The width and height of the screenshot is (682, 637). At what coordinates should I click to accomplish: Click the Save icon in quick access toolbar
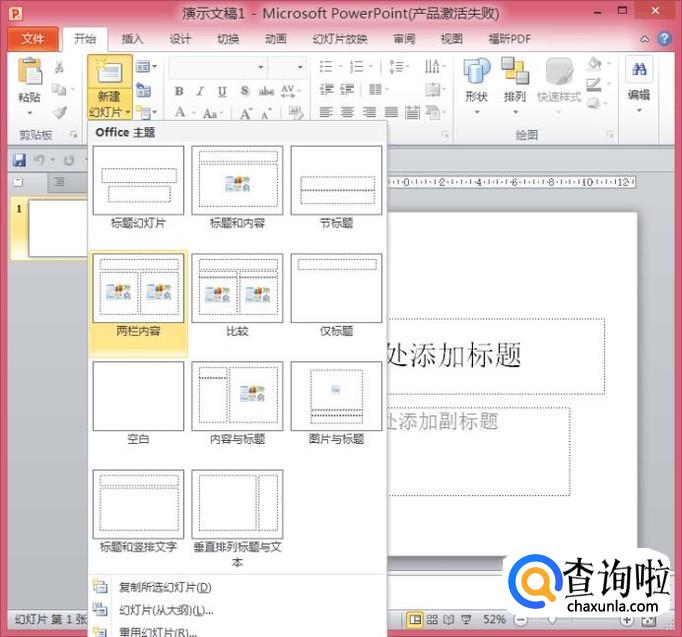pyautogui.click(x=19, y=160)
